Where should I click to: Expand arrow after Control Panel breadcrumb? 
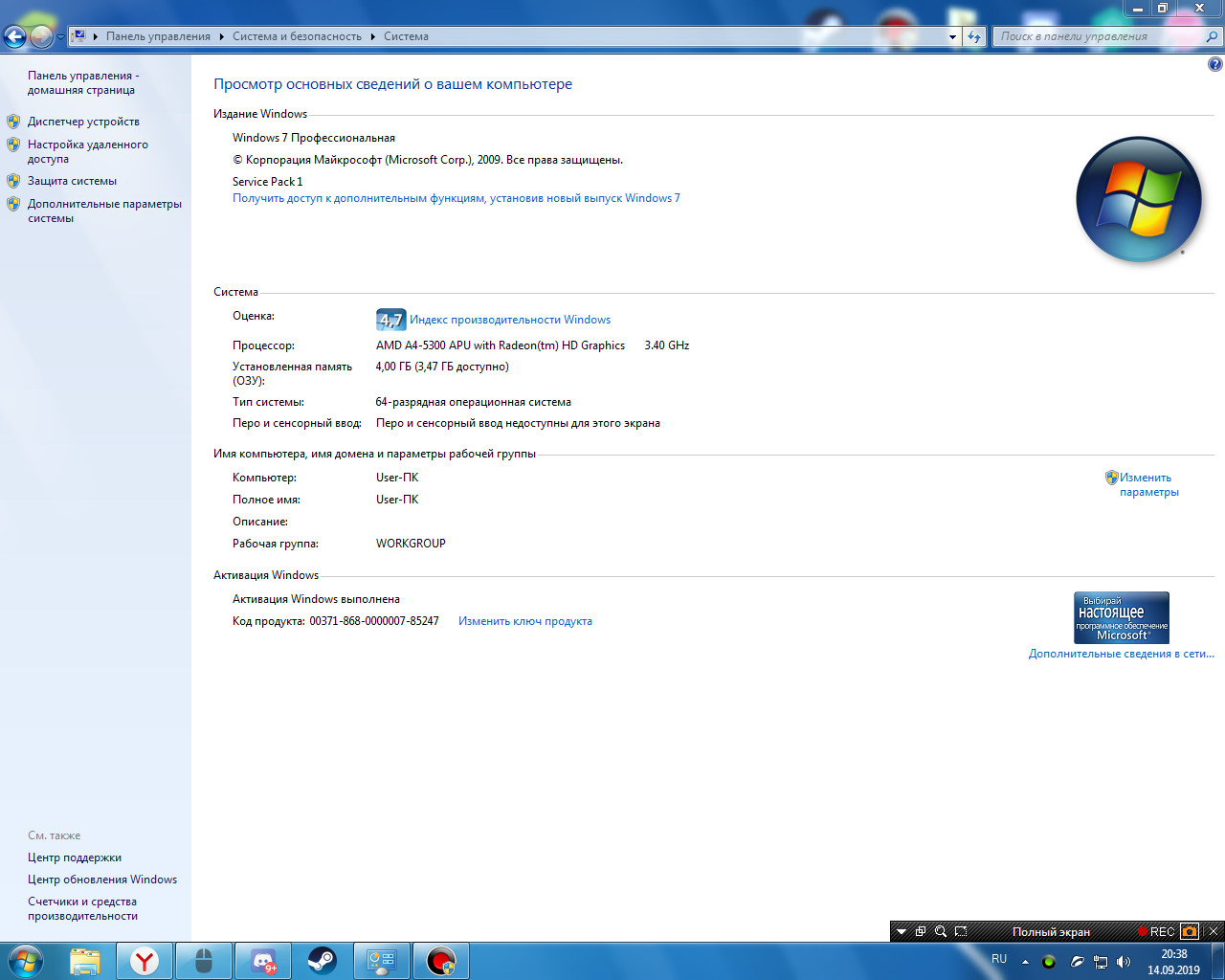tap(221, 36)
